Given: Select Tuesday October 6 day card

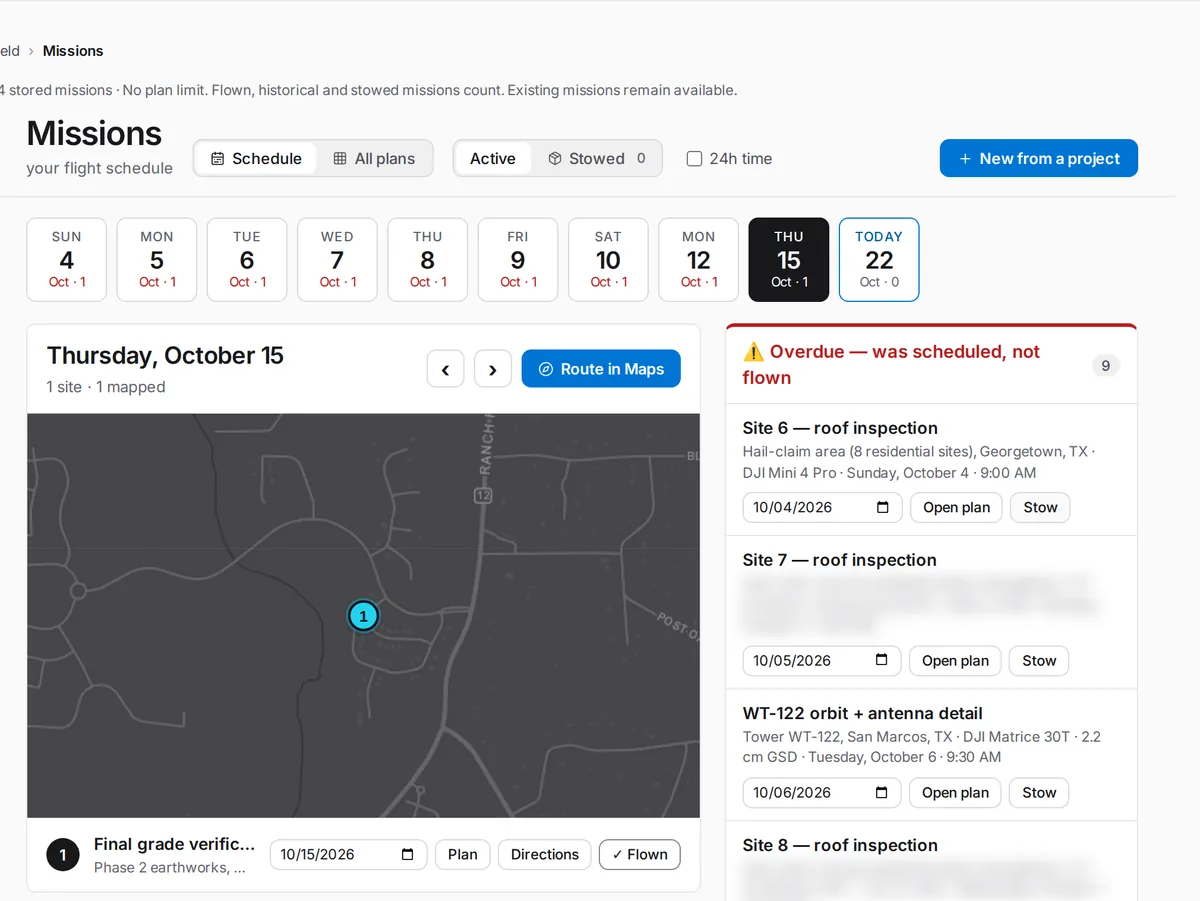Looking at the screenshot, I should tap(247, 259).
